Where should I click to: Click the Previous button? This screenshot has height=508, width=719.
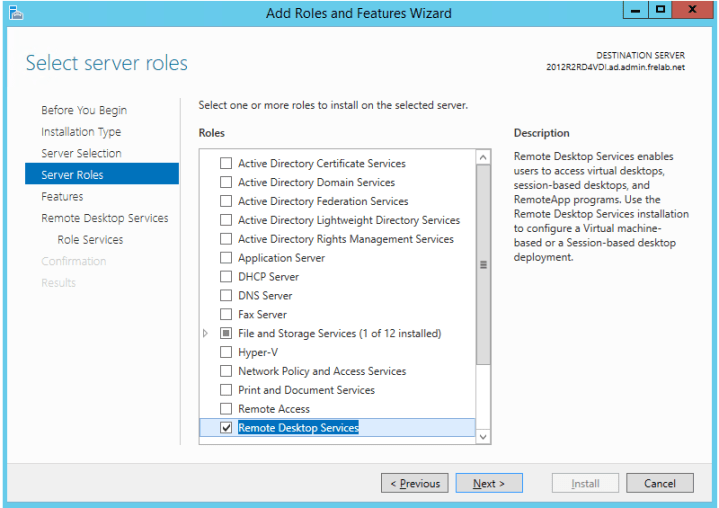pos(414,484)
